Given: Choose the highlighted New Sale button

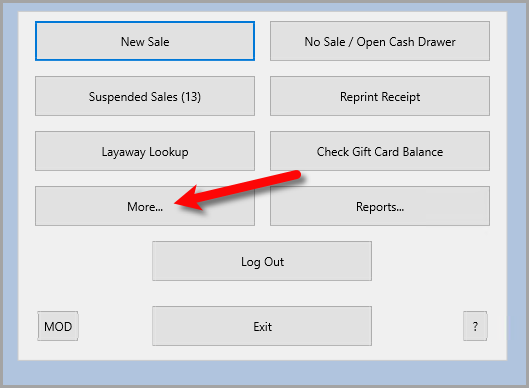Looking at the screenshot, I should [x=145, y=41].
